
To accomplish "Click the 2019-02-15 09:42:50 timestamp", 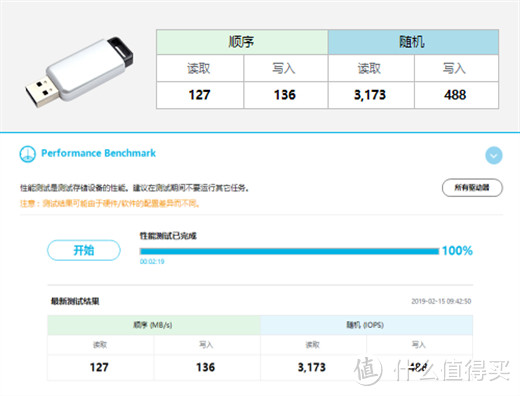I will pos(441,301).
